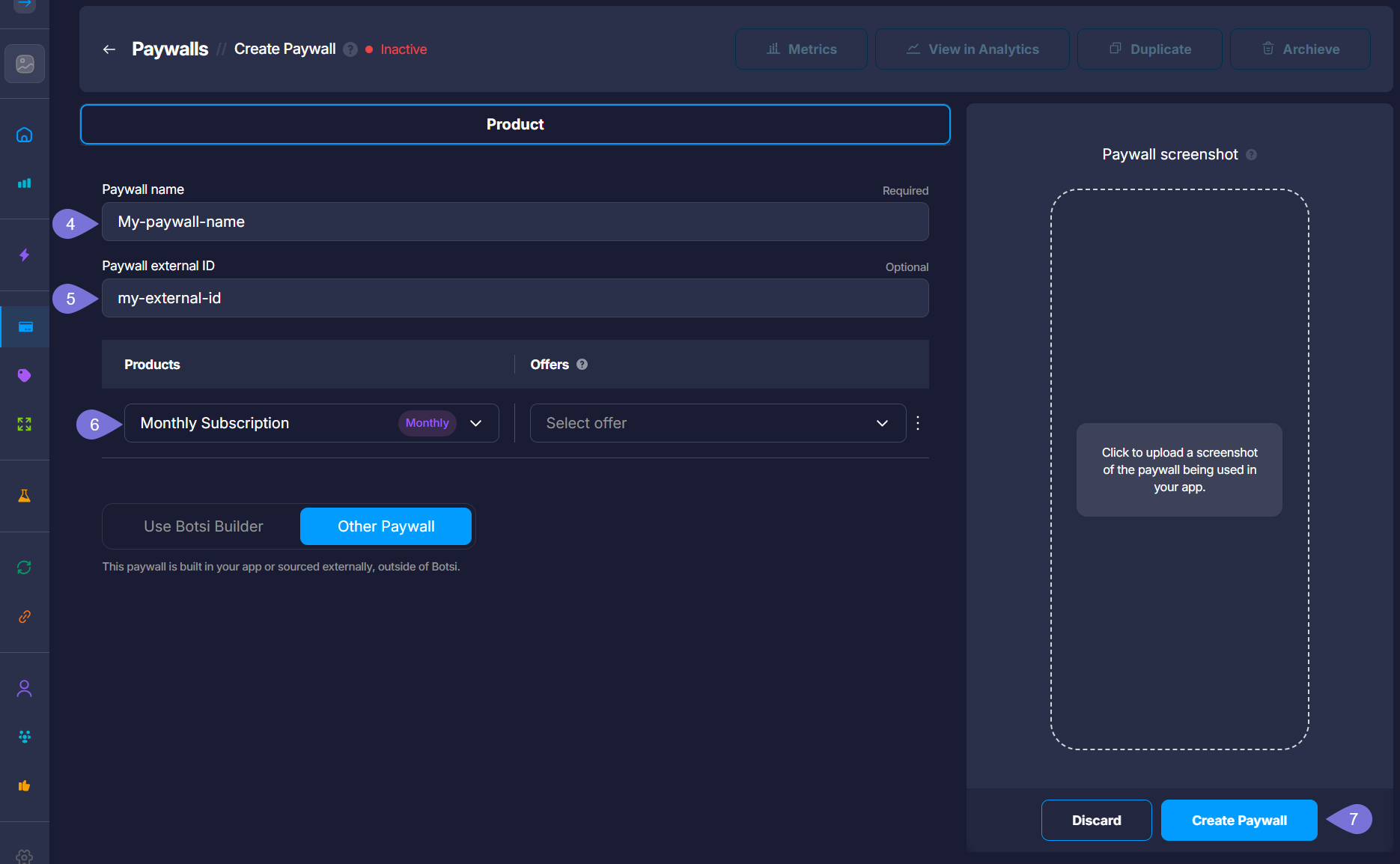Select the Other Paywall option
The height and width of the screenshot is (864, 1400).
point(386,526)
